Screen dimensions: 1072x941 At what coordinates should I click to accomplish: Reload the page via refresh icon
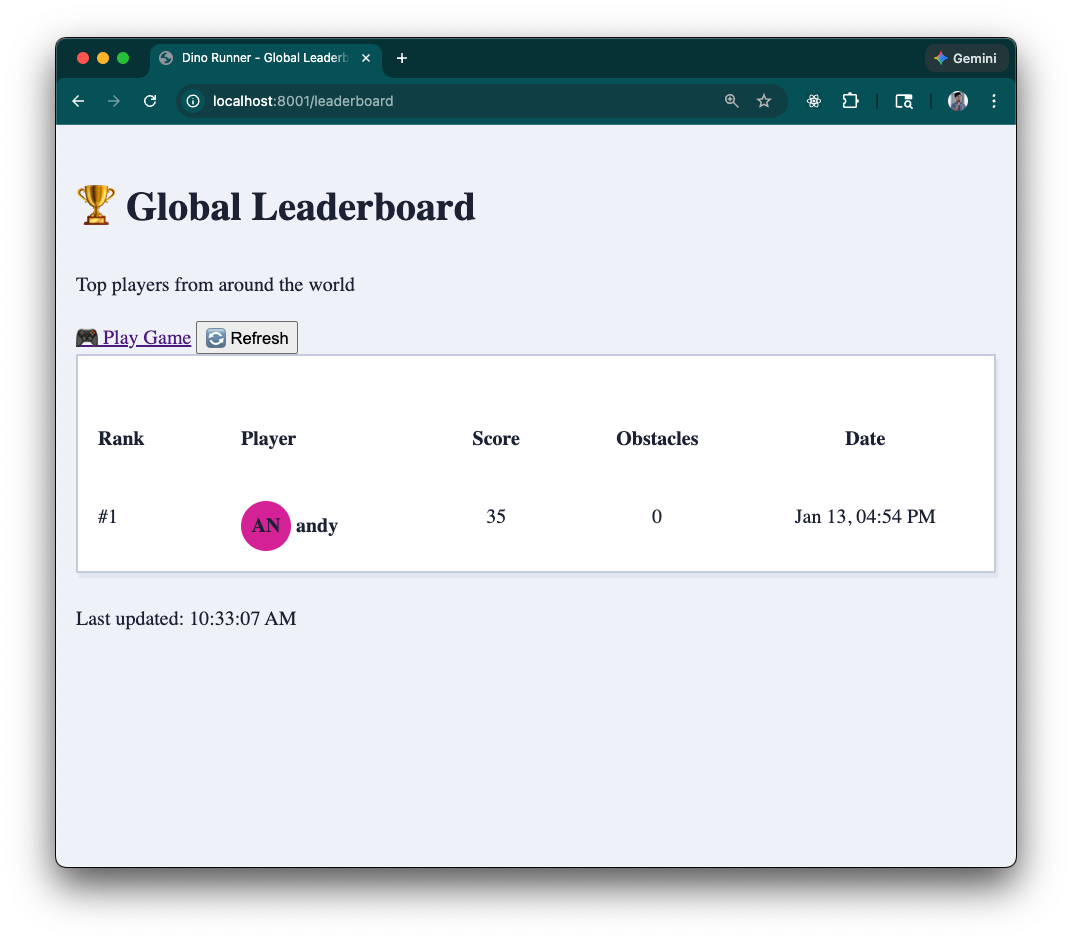(x=149, y=101)
